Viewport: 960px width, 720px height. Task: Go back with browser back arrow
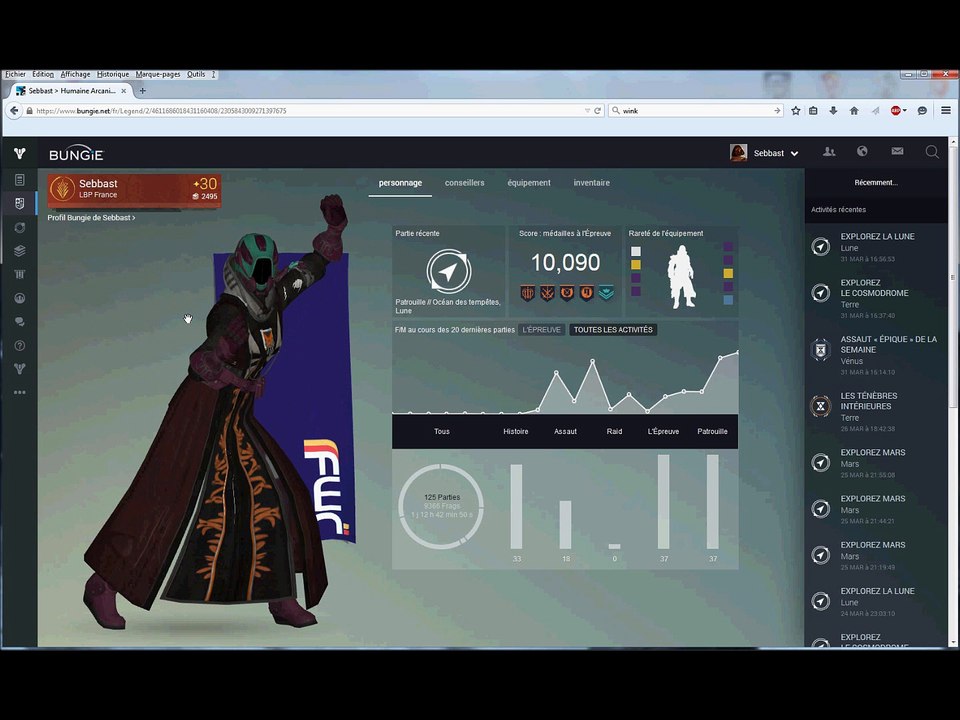pyautogui.click(x=13, y=111)
